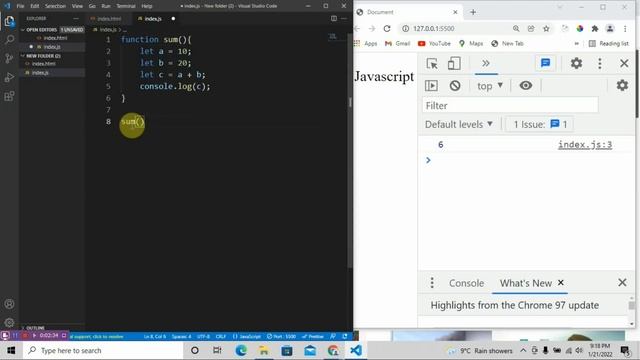This screenshot has height=360, width=640.
Task: Create a live expression with eye icon
Action: (x=526, y=85)
